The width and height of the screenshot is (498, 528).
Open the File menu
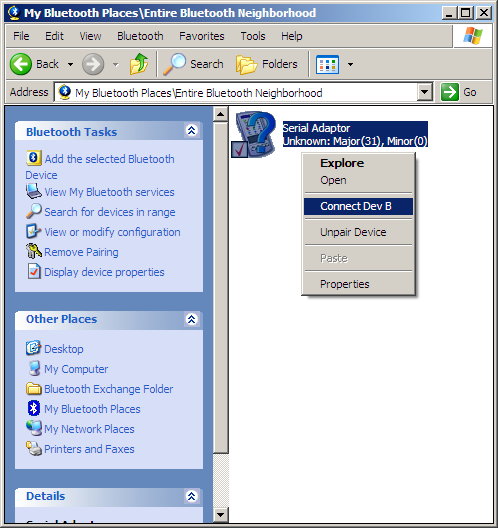click(21, 36)
